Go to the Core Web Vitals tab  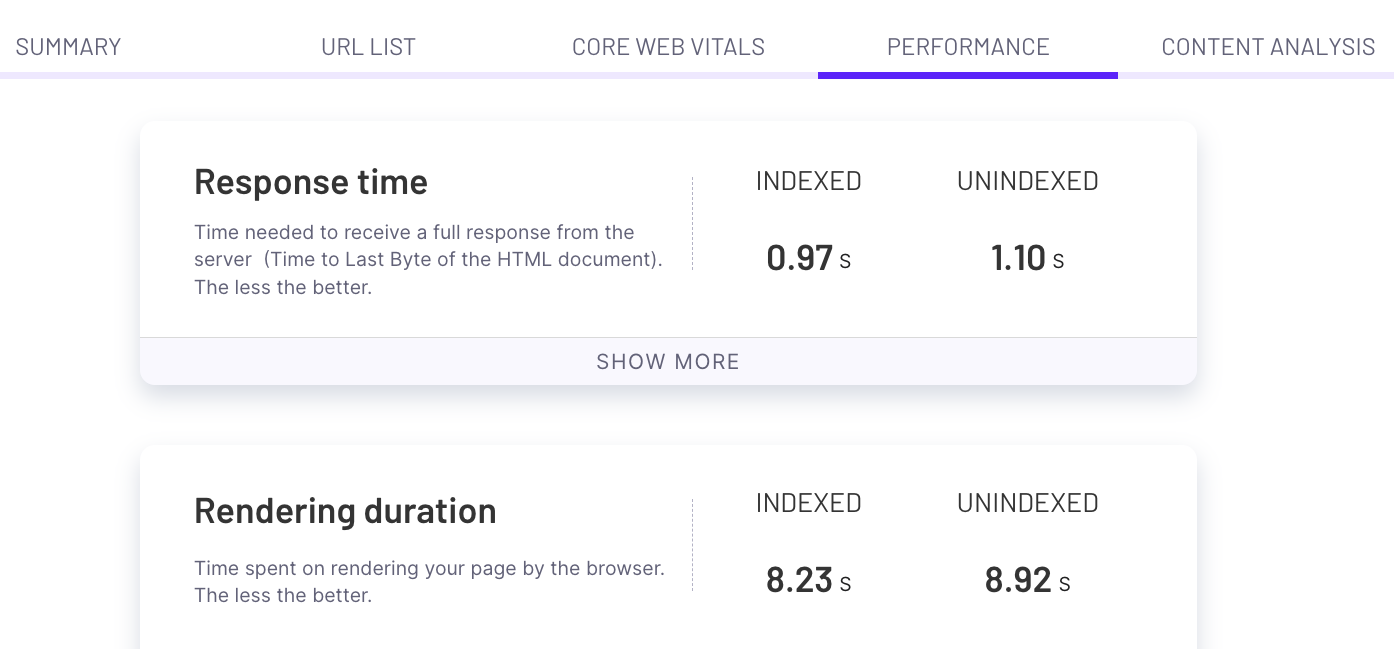[668, 47]
